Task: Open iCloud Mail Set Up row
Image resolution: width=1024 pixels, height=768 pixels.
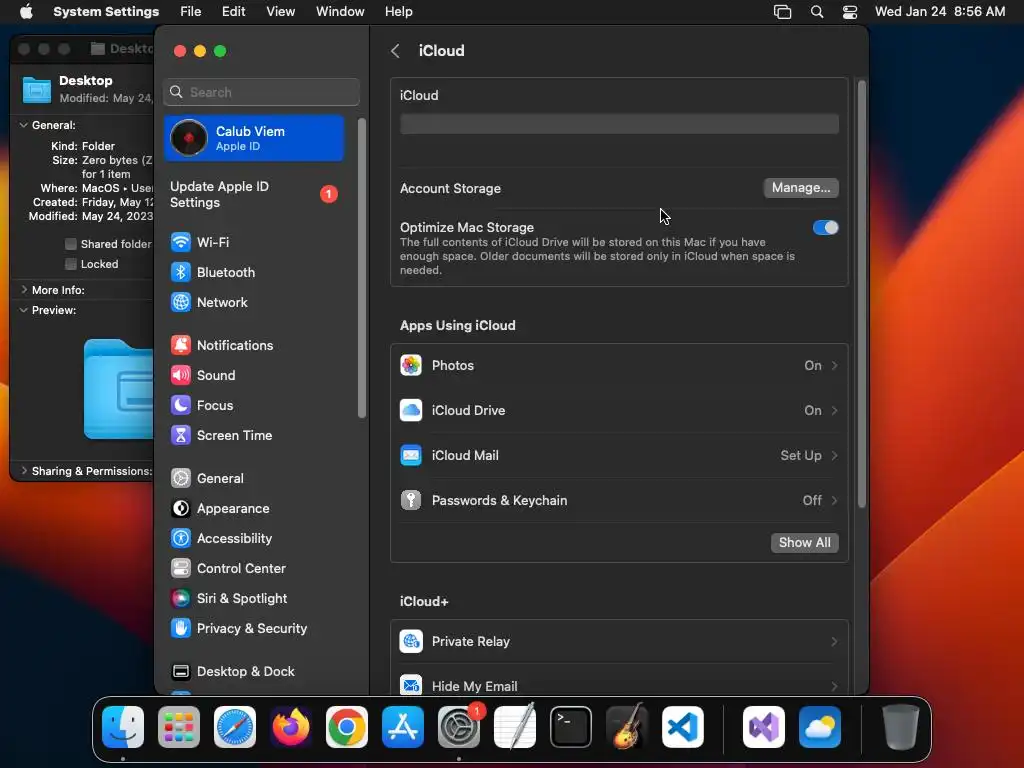Action: click(619, 456)
